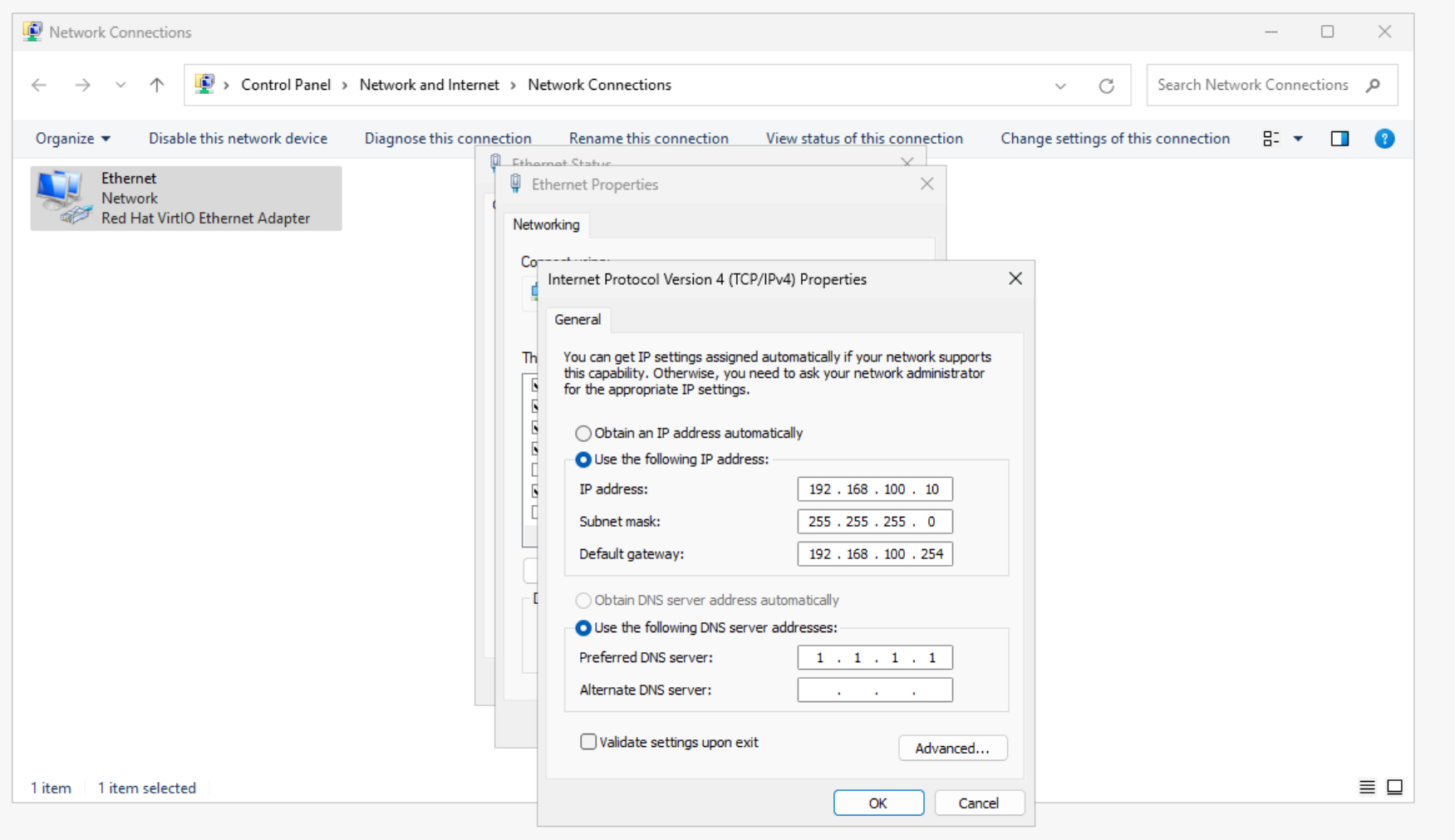This screenshot has width=1455, height=840.
Task: Expand the chevron after Network and Internet
Action: [514, 86]
